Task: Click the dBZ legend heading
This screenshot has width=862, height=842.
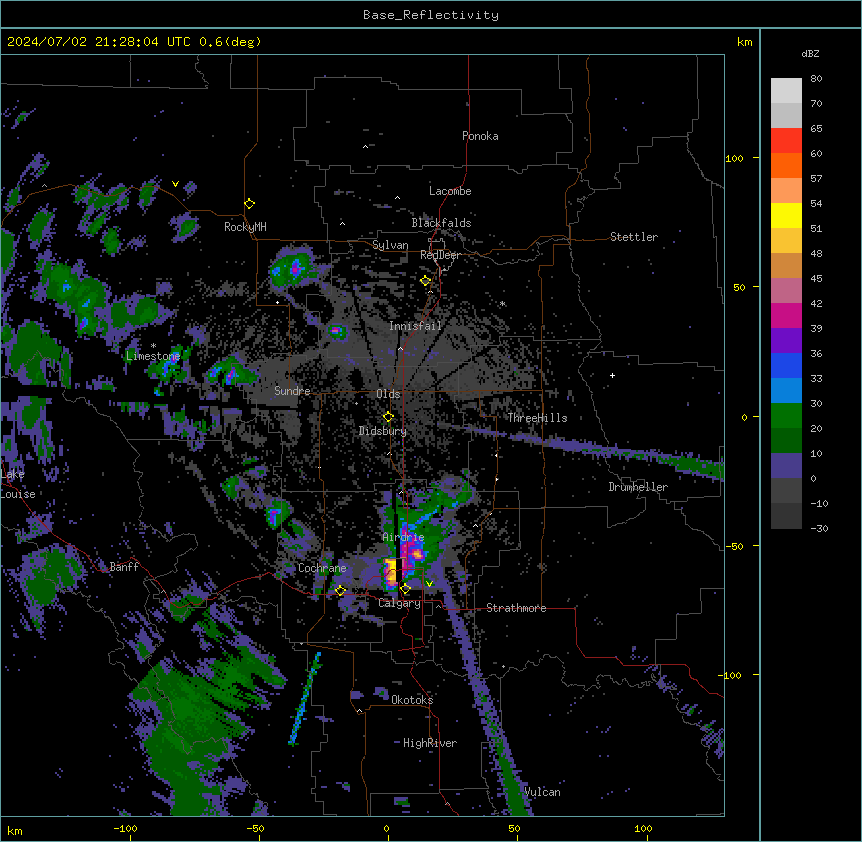Action: [x=810, y=54]
